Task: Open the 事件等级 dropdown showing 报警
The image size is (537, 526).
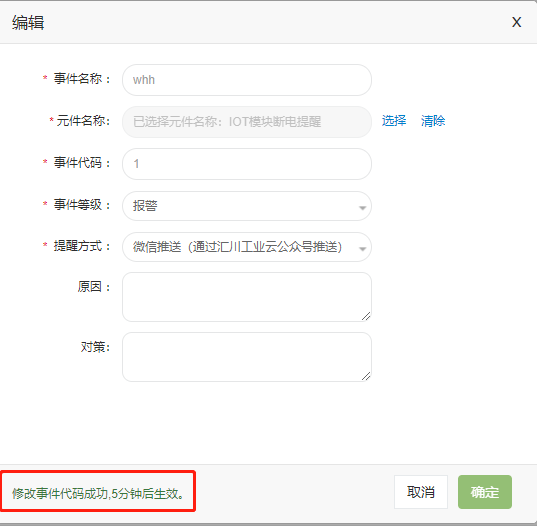Action: coord(247,206)
